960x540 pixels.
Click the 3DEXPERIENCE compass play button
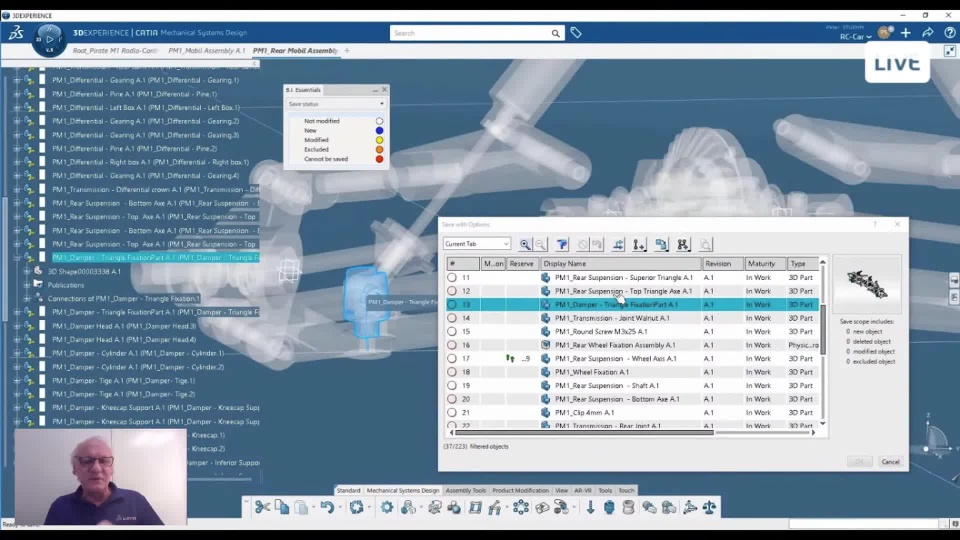[50, 39]
